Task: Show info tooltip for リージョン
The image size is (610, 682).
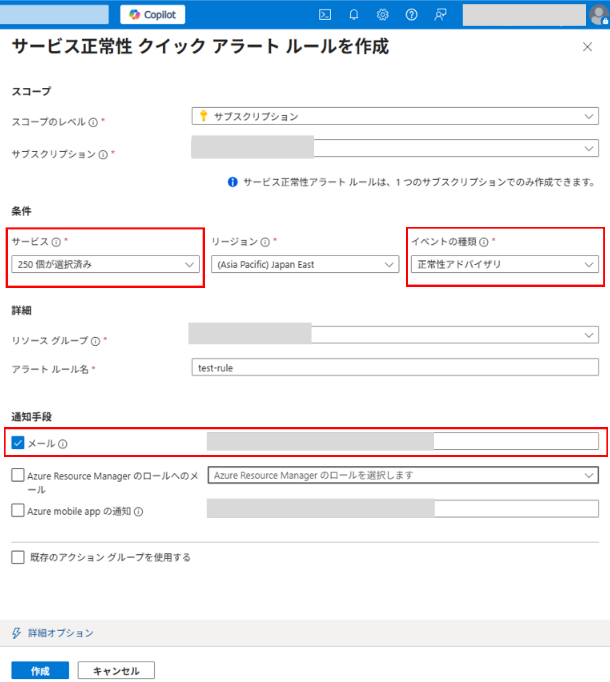Action: (265, 242)
